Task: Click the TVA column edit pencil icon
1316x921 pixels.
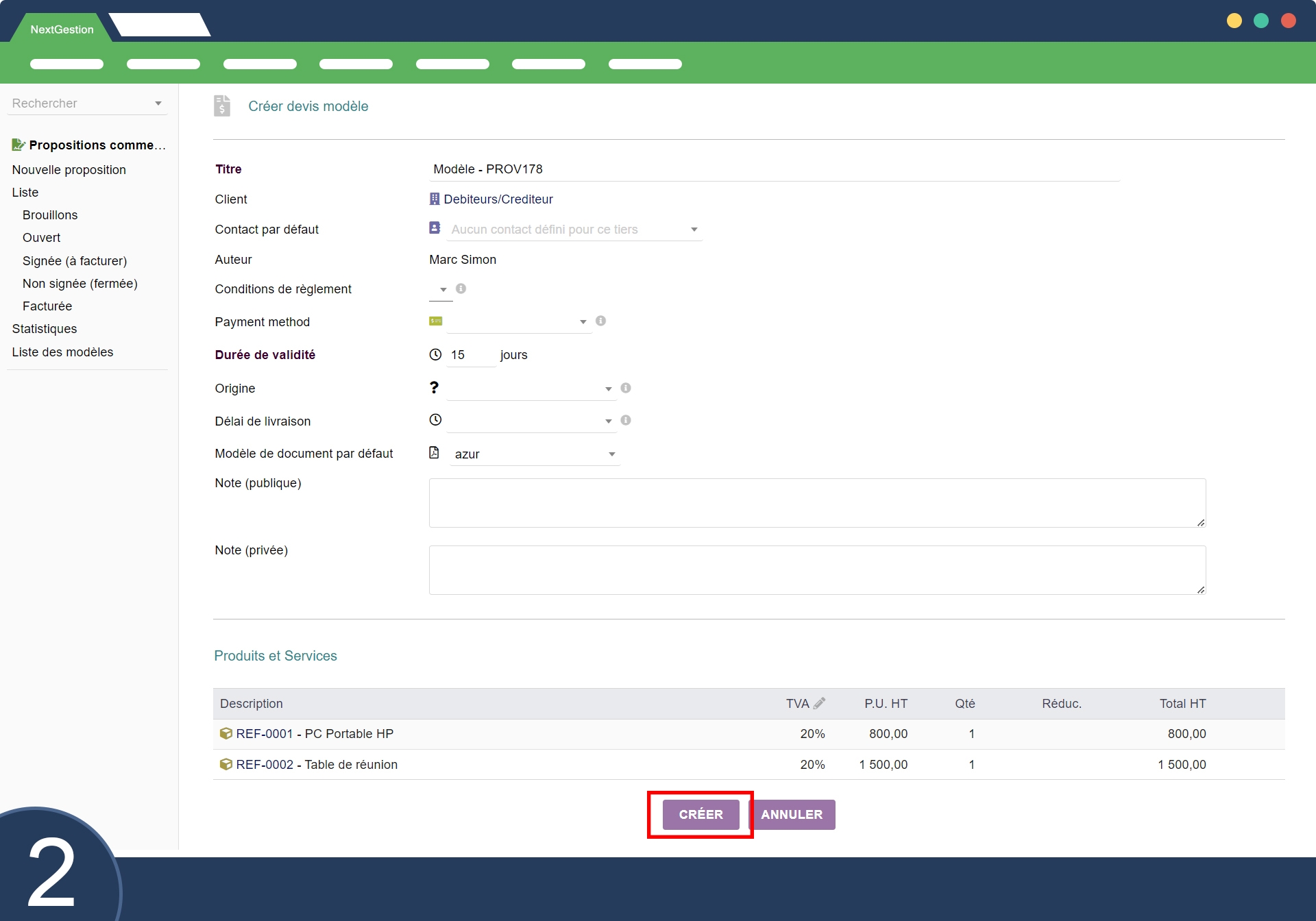Action: tap(819, 703)
